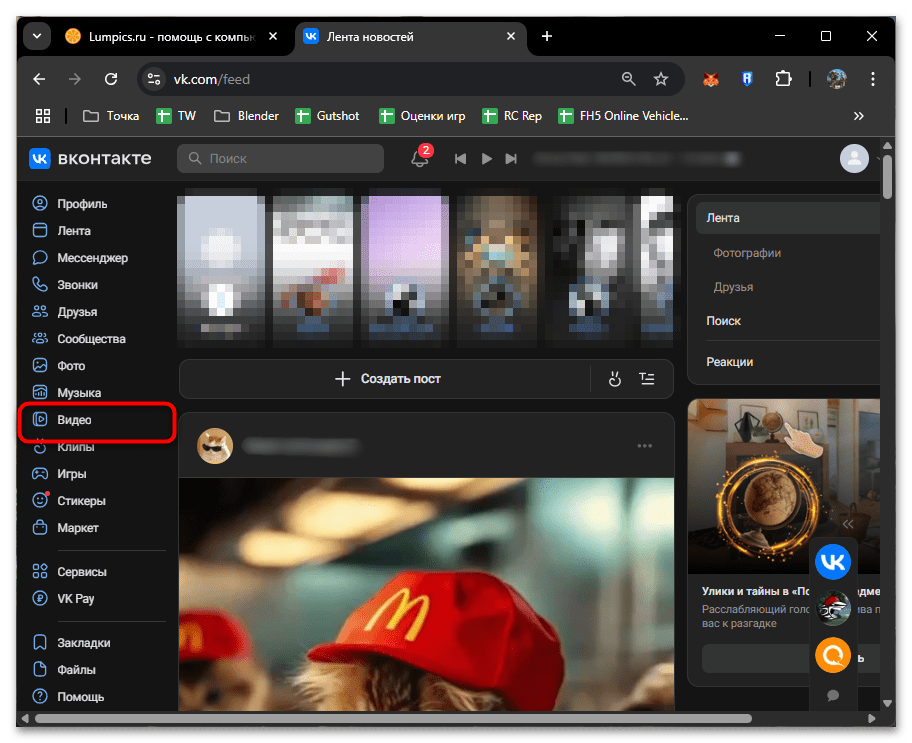This screenshot has height=743, width=912.
Task: Skip to next track in header
Action: coord(511,159)
